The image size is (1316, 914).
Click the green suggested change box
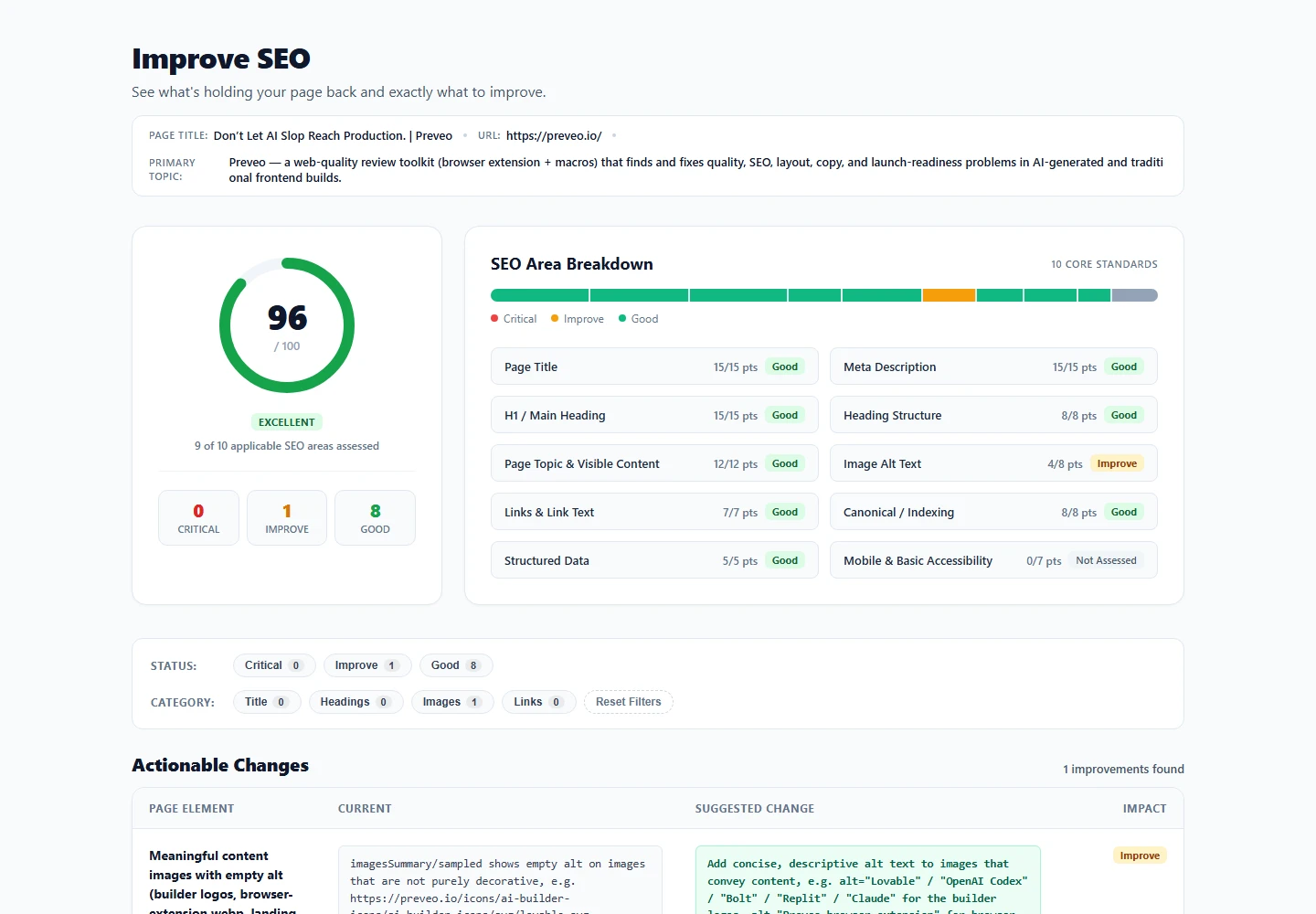[x=868, y=879]
